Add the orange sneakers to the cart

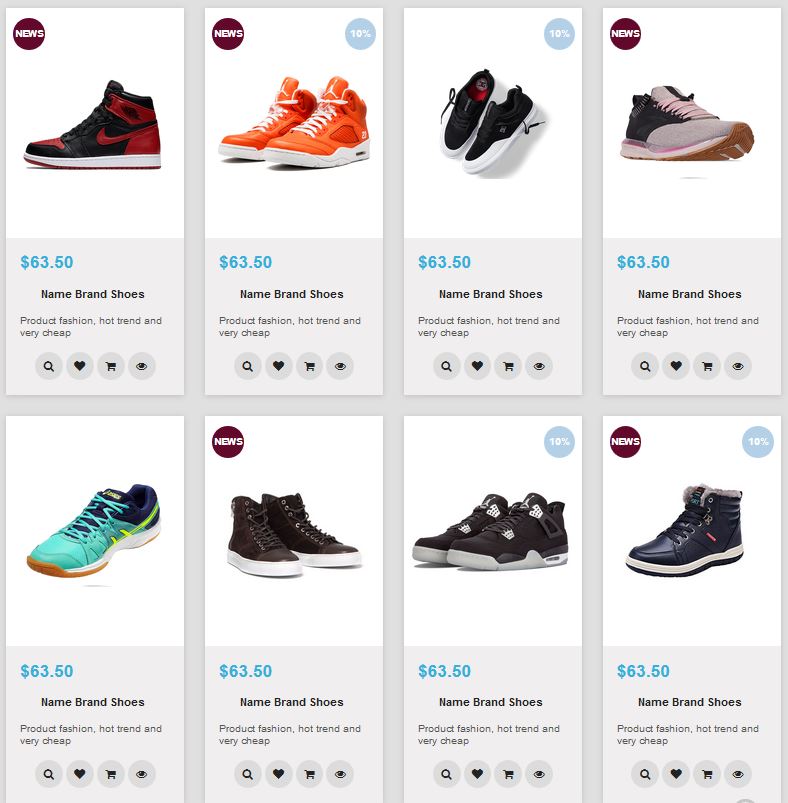309,365
